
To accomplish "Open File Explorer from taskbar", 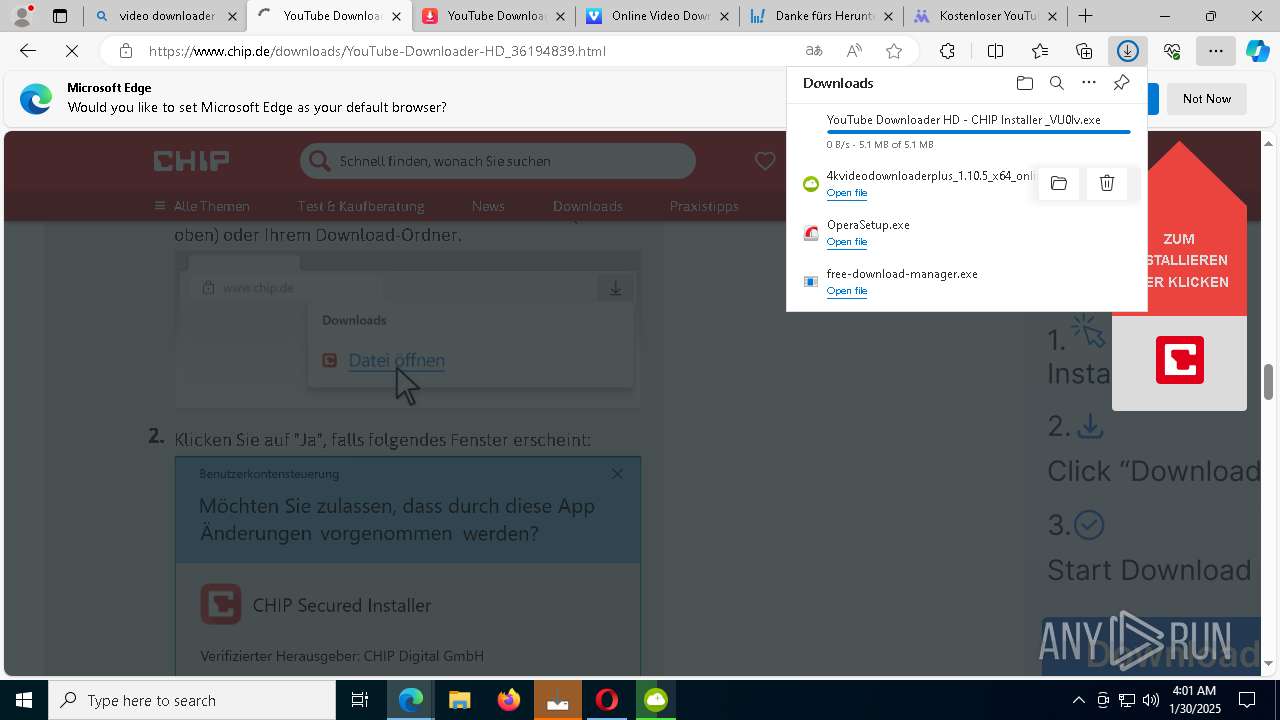I will click(460, 700).
